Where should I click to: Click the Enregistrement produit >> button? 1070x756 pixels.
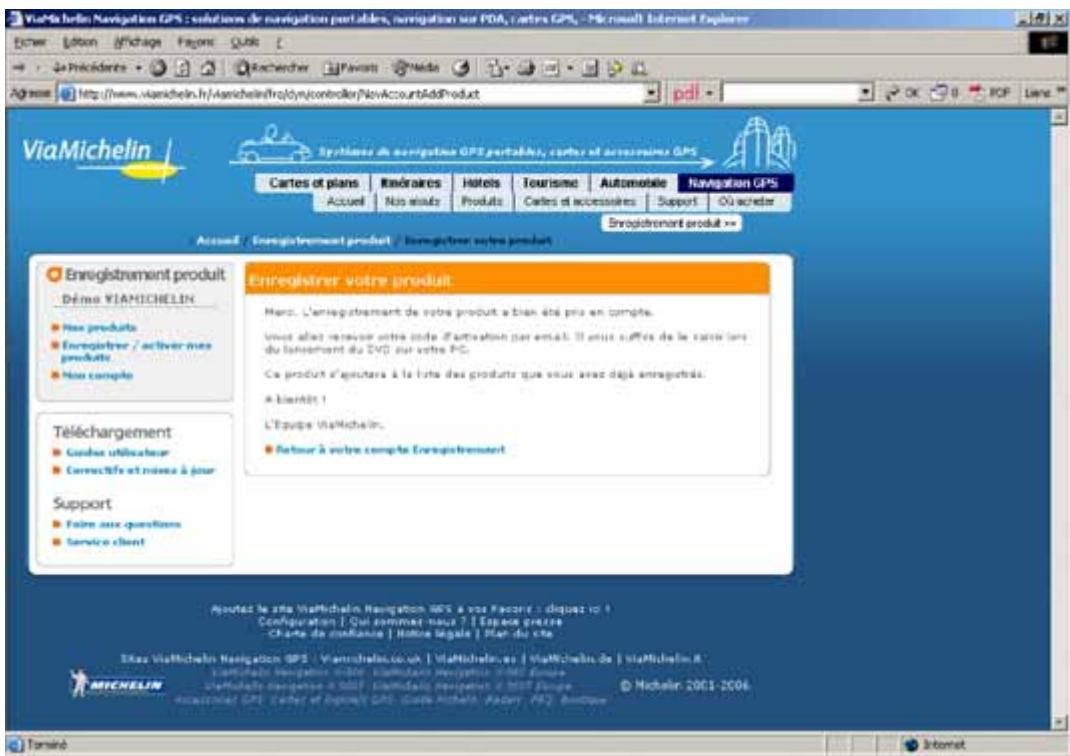click(671, 223)
